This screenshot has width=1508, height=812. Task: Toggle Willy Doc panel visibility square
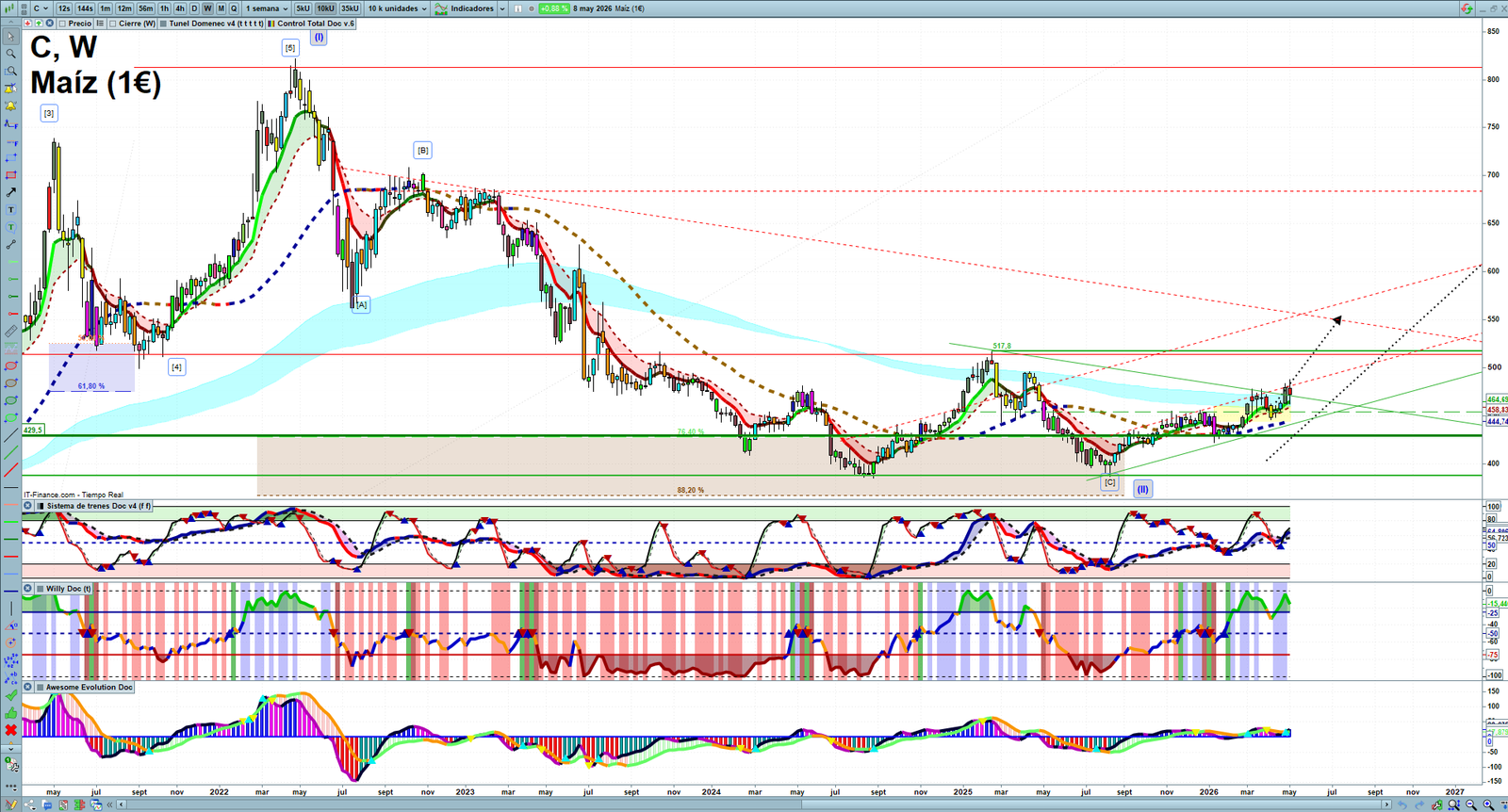(x=40, y=589)
